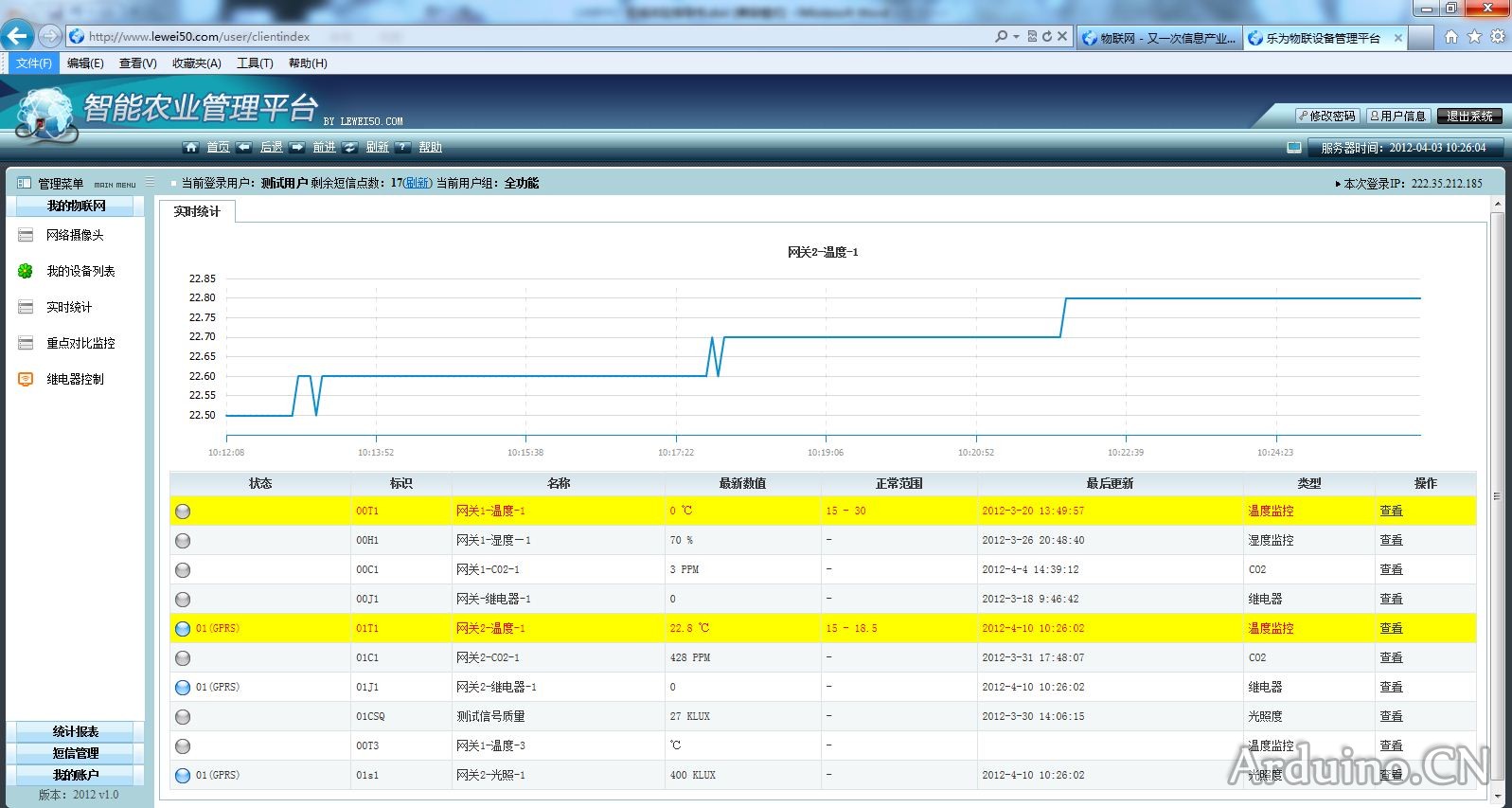Click the green clover icon for 我的设备列表
Image resolution: width=1512 pixels, height=808 pixels.
(26, 271)
